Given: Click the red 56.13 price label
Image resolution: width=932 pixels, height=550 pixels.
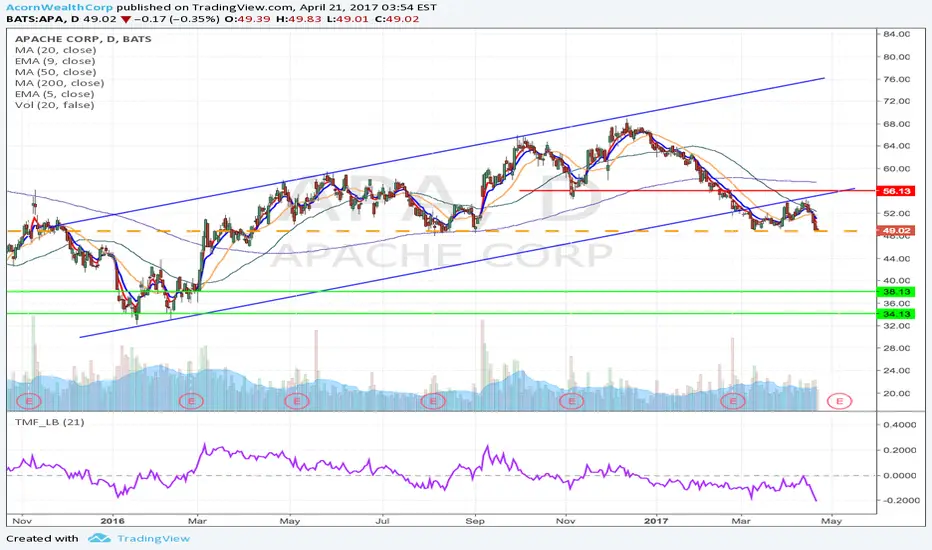Looking at the screenshot, I should pos(896,191).
